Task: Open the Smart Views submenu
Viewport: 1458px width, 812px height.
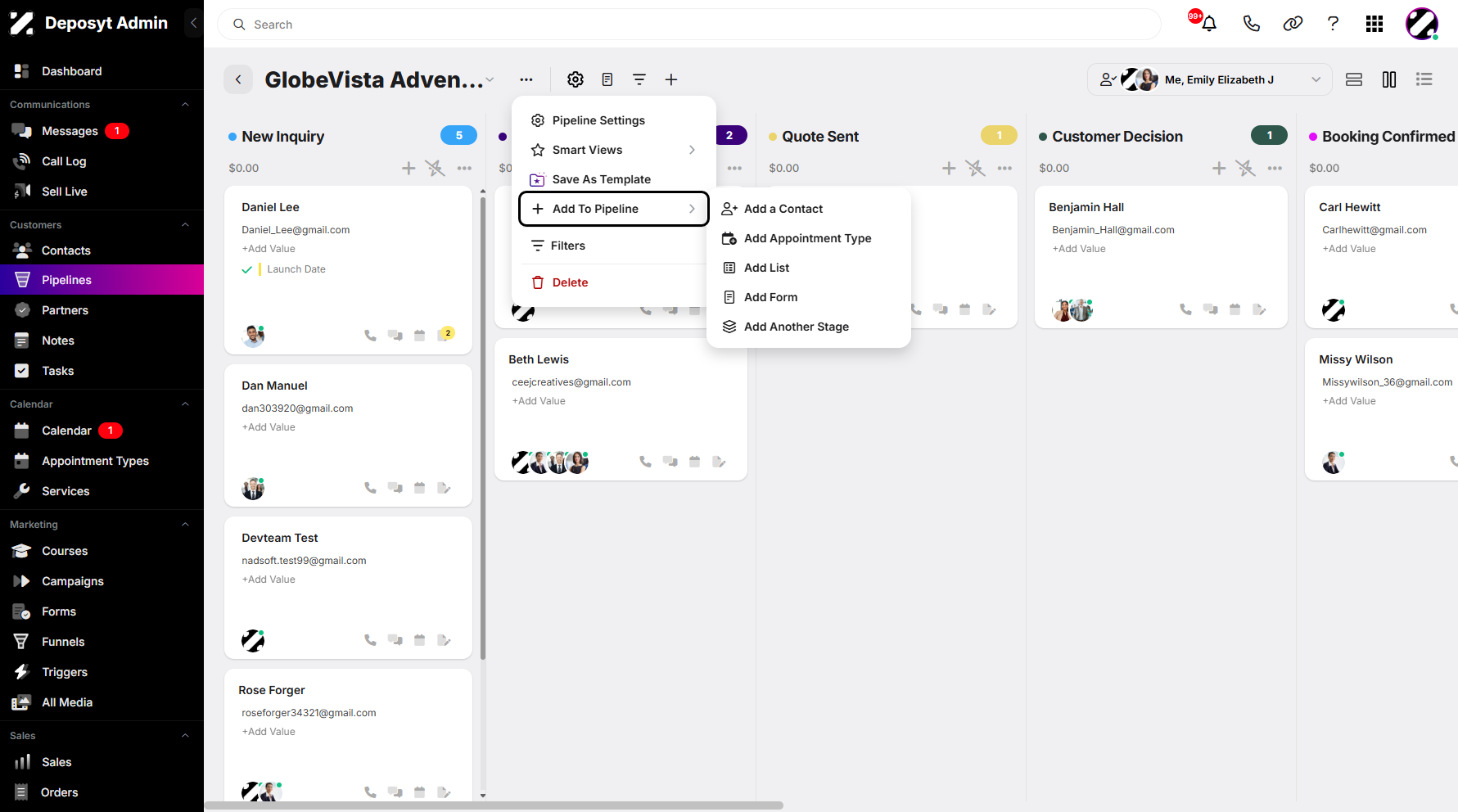Action: pos(614,150)
